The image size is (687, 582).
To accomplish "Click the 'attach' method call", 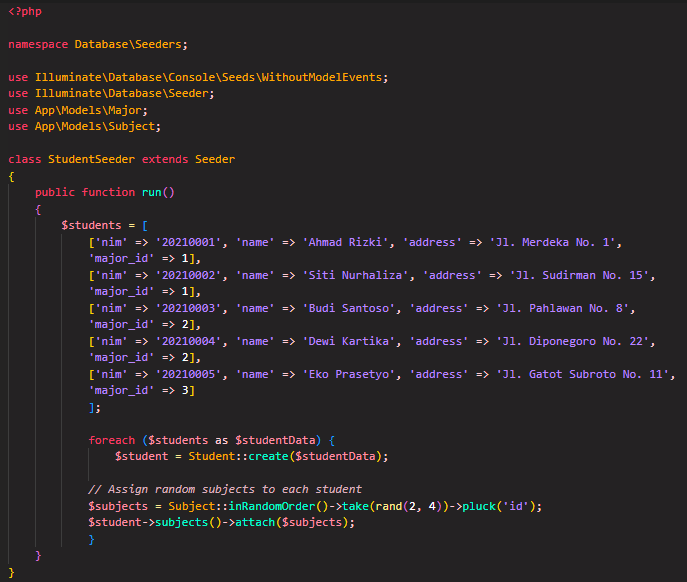I will 255,522.
